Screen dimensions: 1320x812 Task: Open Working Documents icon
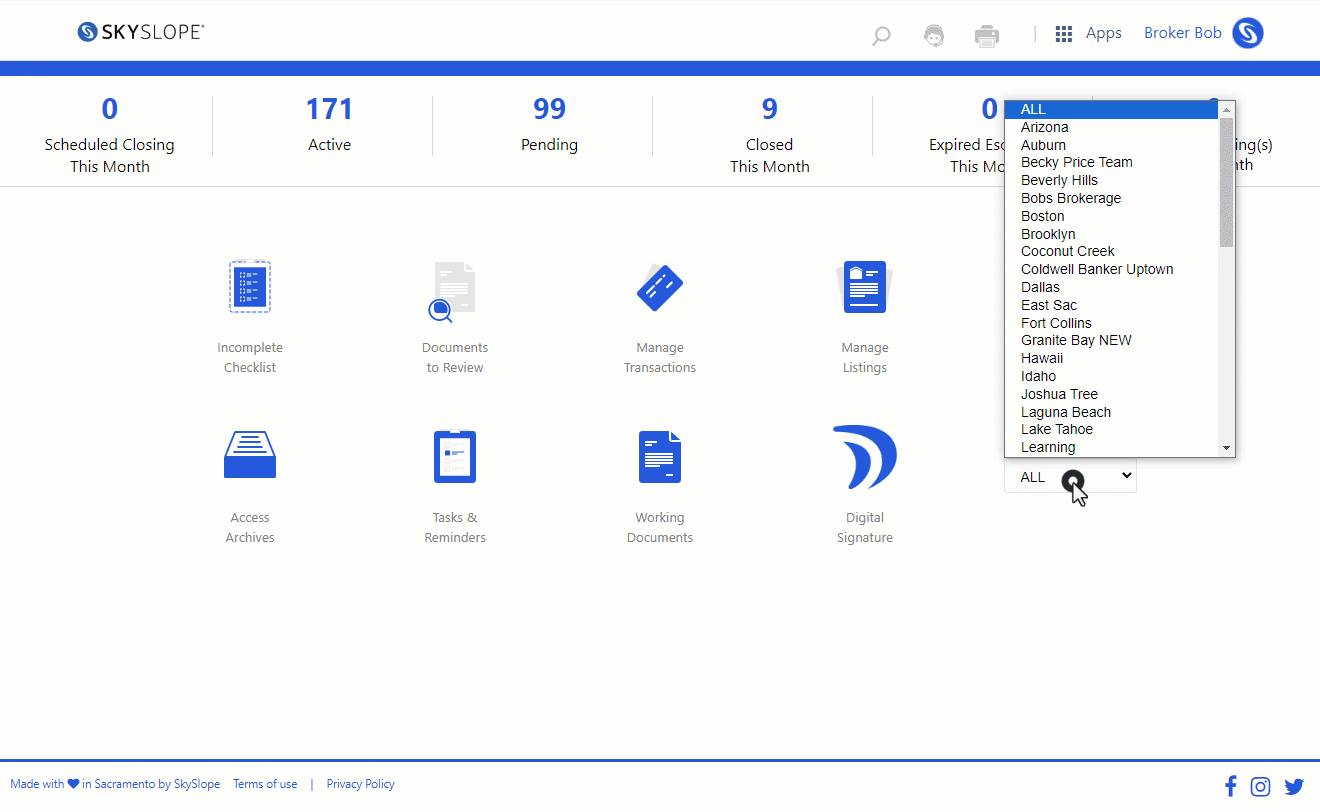tap(660, 457)
